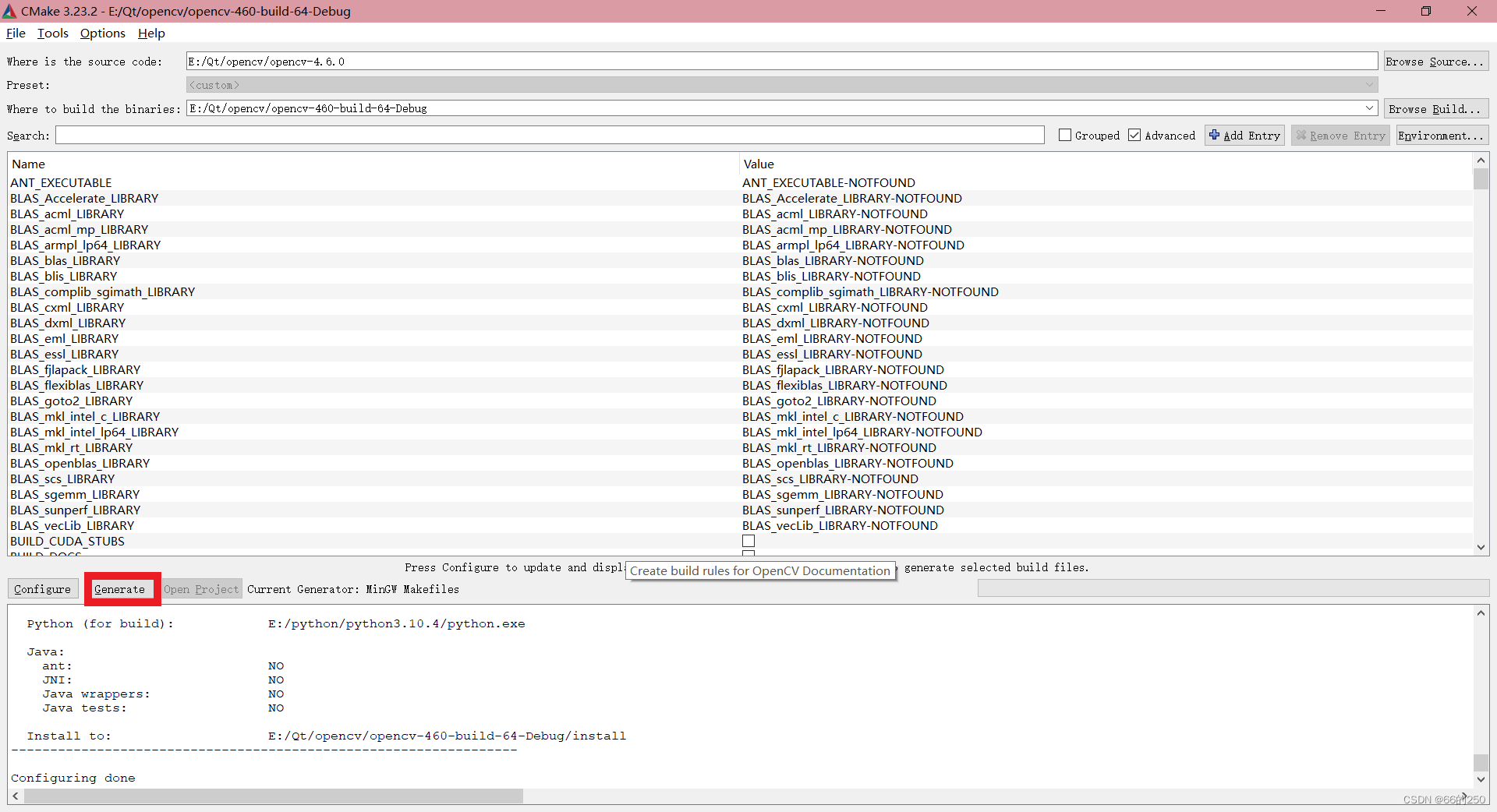Minimize the CMake window
Image resolution: width=1497 pixels, height=812 pixels.
coord(1380,11)
